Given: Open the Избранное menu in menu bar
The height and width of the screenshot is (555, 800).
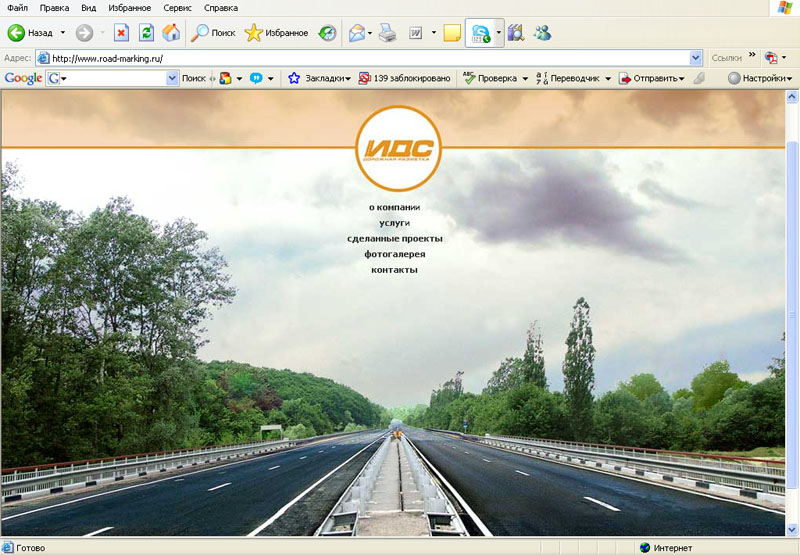Looking at the screenshot, I should pyautogui.click(x=130, y=8).
